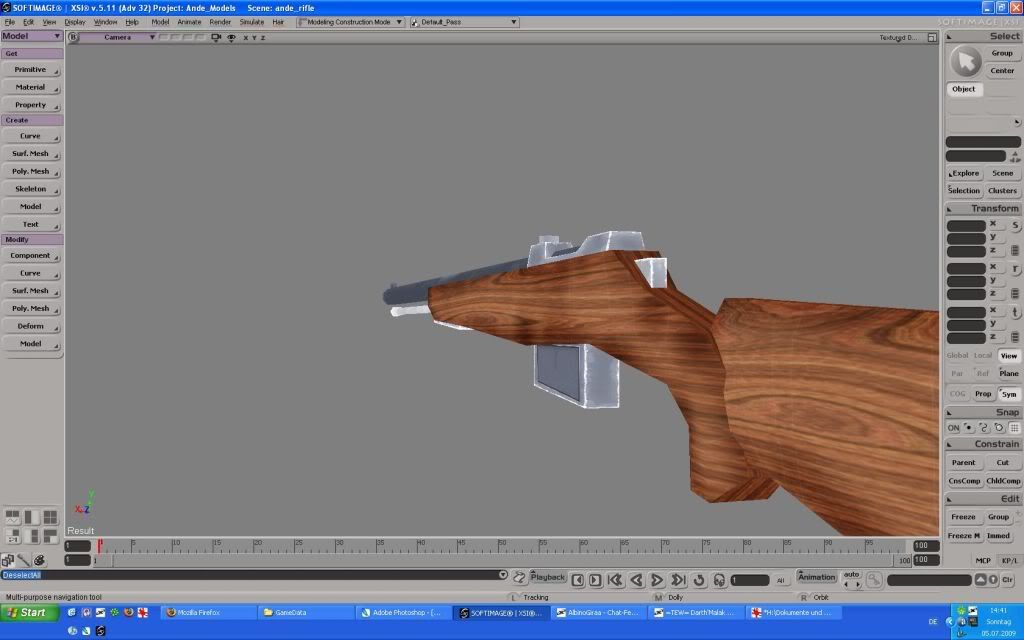
Task: Click the large Select arrow tool
Action: [x=965, y=62]
